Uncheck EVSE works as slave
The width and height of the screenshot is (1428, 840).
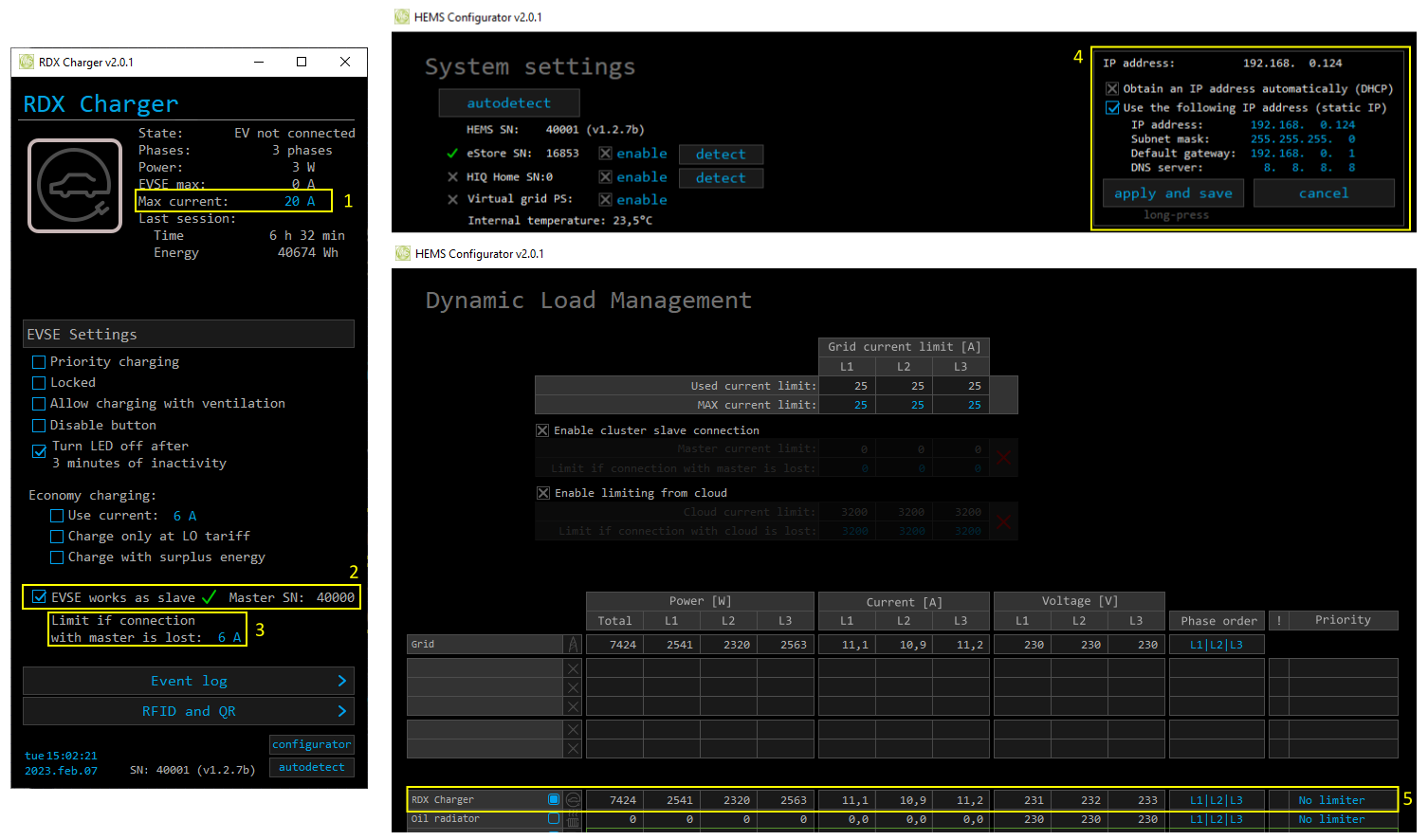(39, 597)
